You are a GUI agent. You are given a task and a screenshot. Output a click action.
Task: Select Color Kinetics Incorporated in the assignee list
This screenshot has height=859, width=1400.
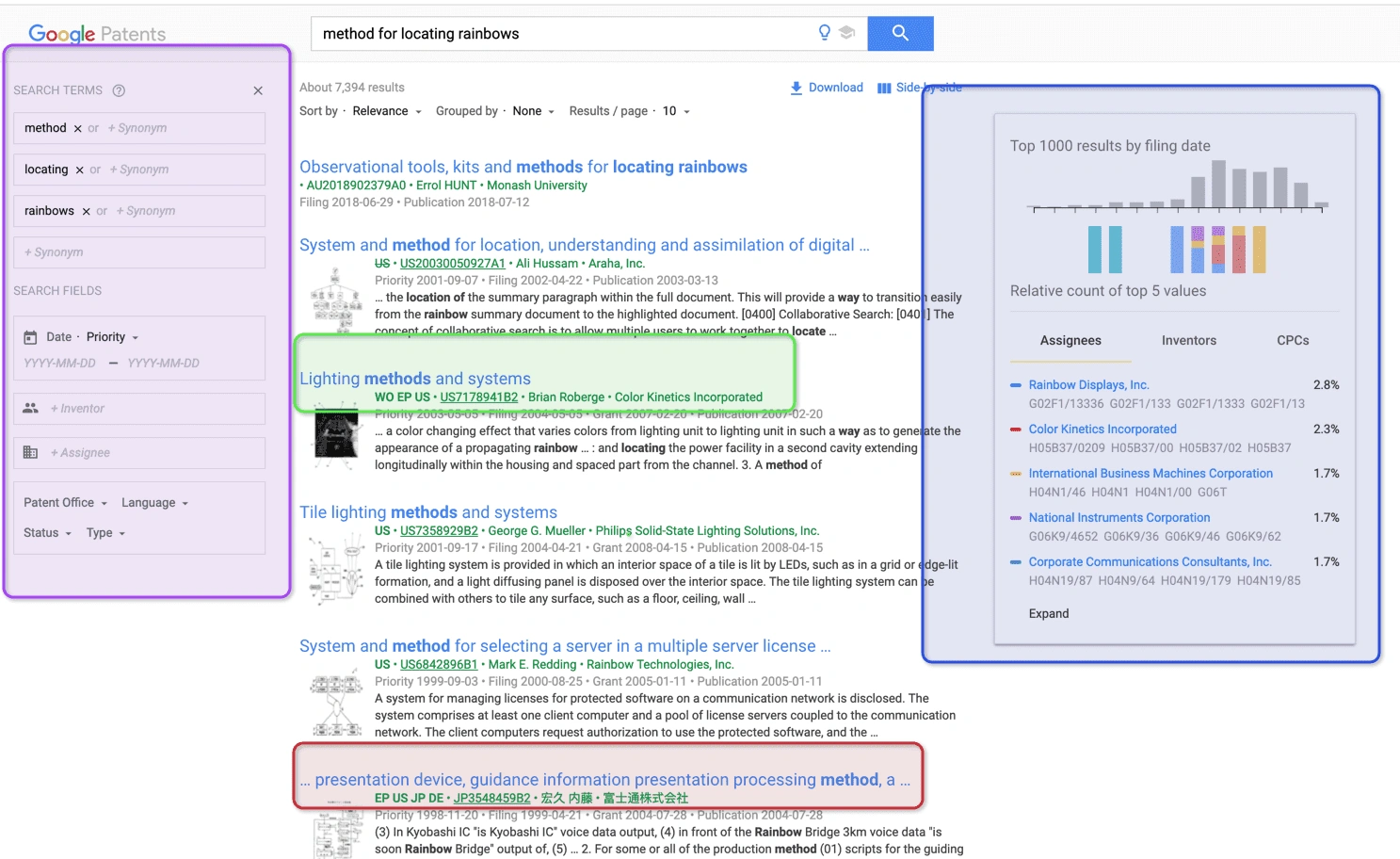pos(1102,429)
